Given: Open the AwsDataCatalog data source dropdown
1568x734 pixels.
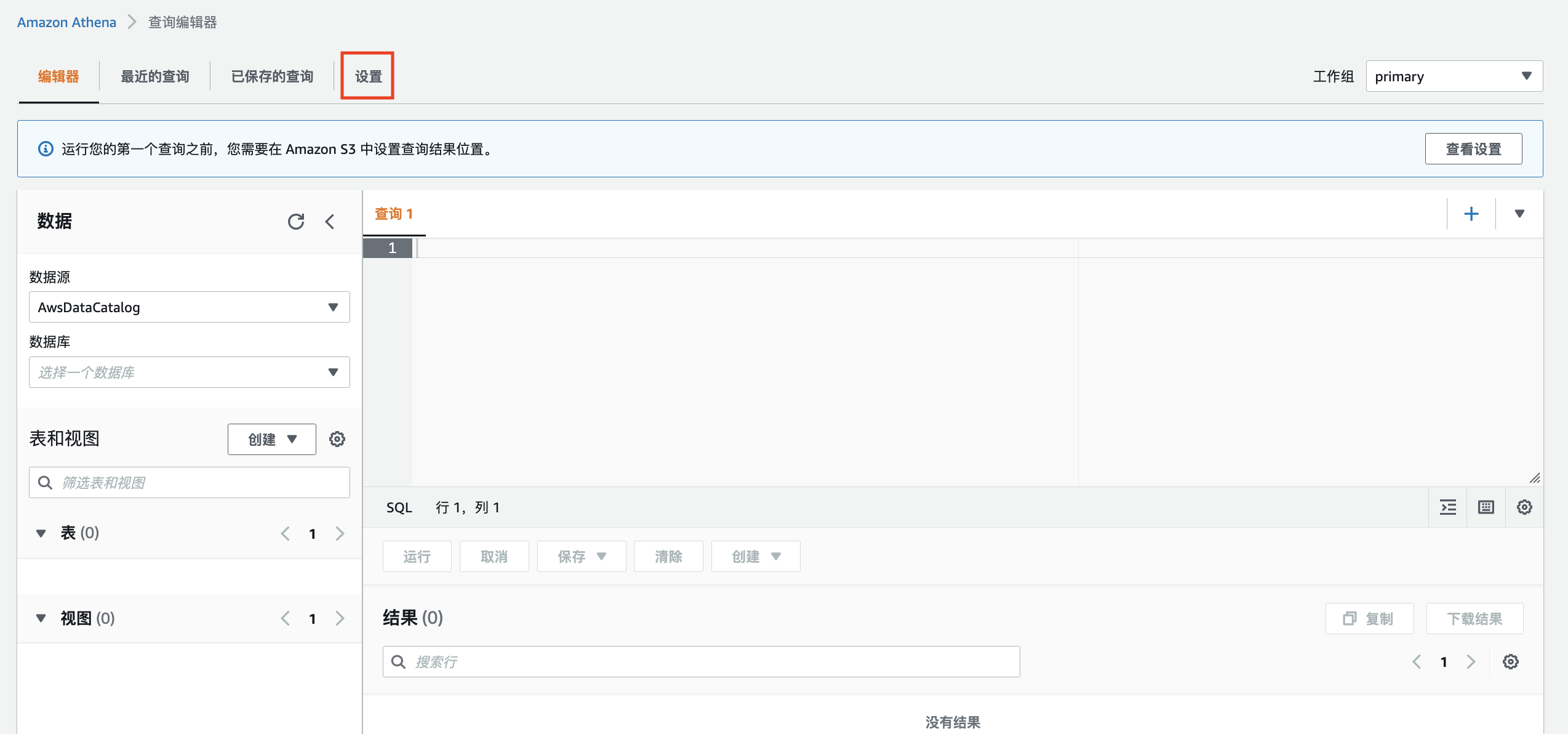Looking at the screenshot, I should (x=189, y=307).
